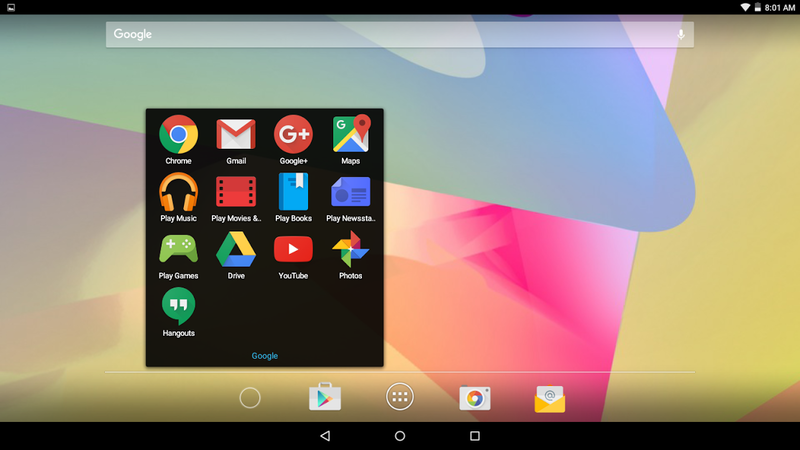Open the Chrome app
This screenshot has width=800, height=450.
point(178,135)
